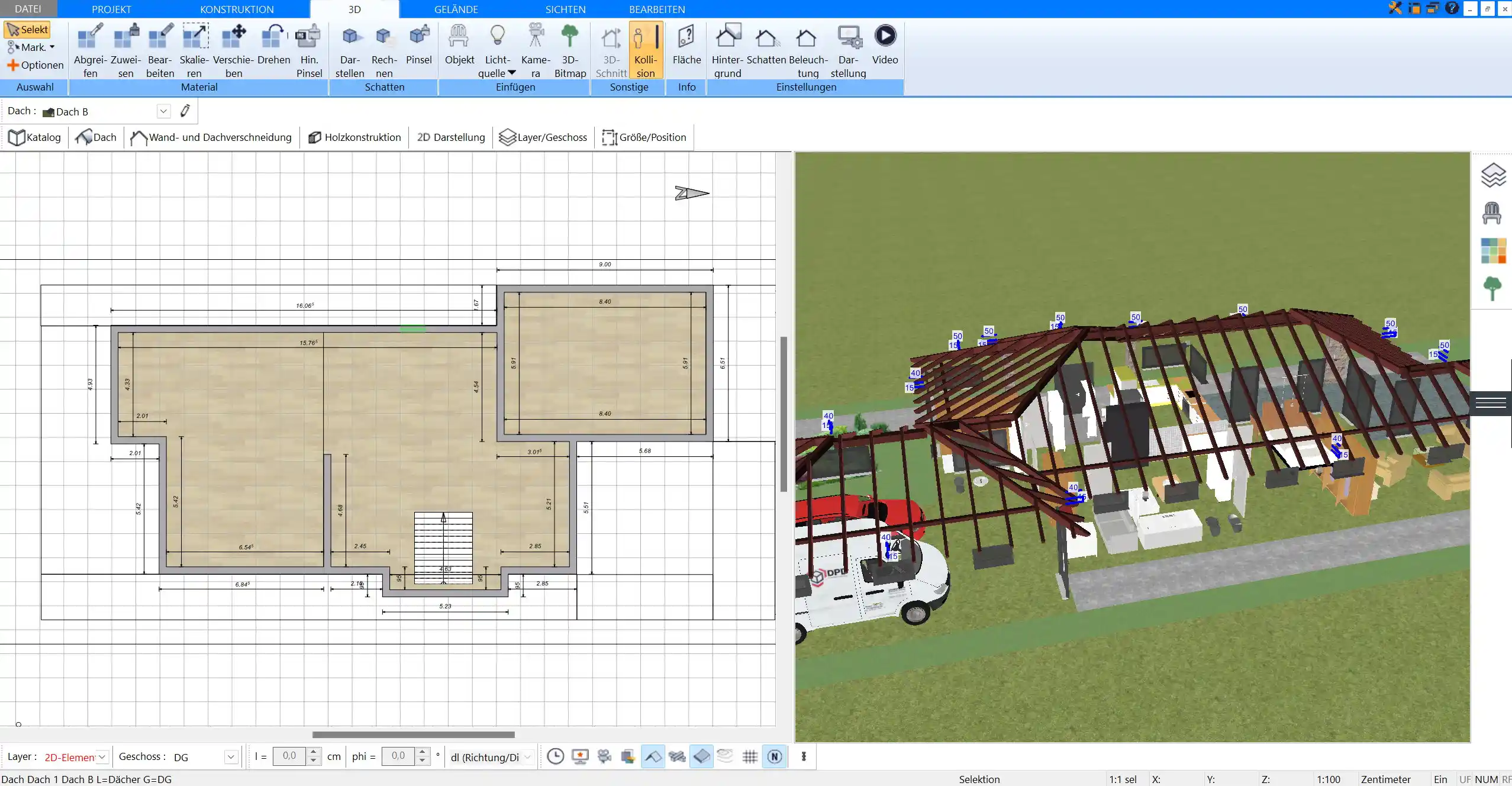Image resolution: width=1512 pixels, height=786 pixels.
Task: Open Darstellung display settings
Action: click(848, 50)
